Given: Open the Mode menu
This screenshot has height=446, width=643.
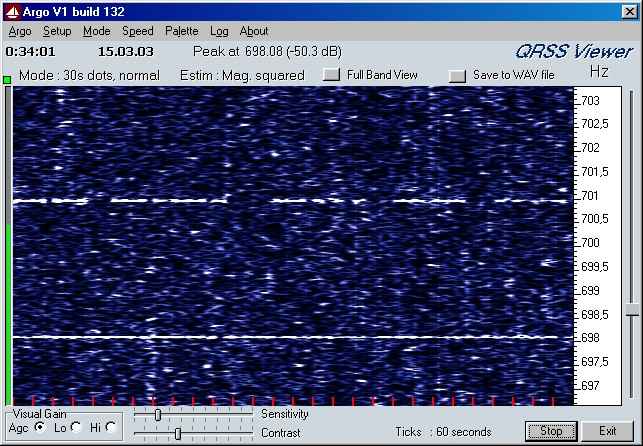Looking at the screenshot, I should [x=96, y=31].
